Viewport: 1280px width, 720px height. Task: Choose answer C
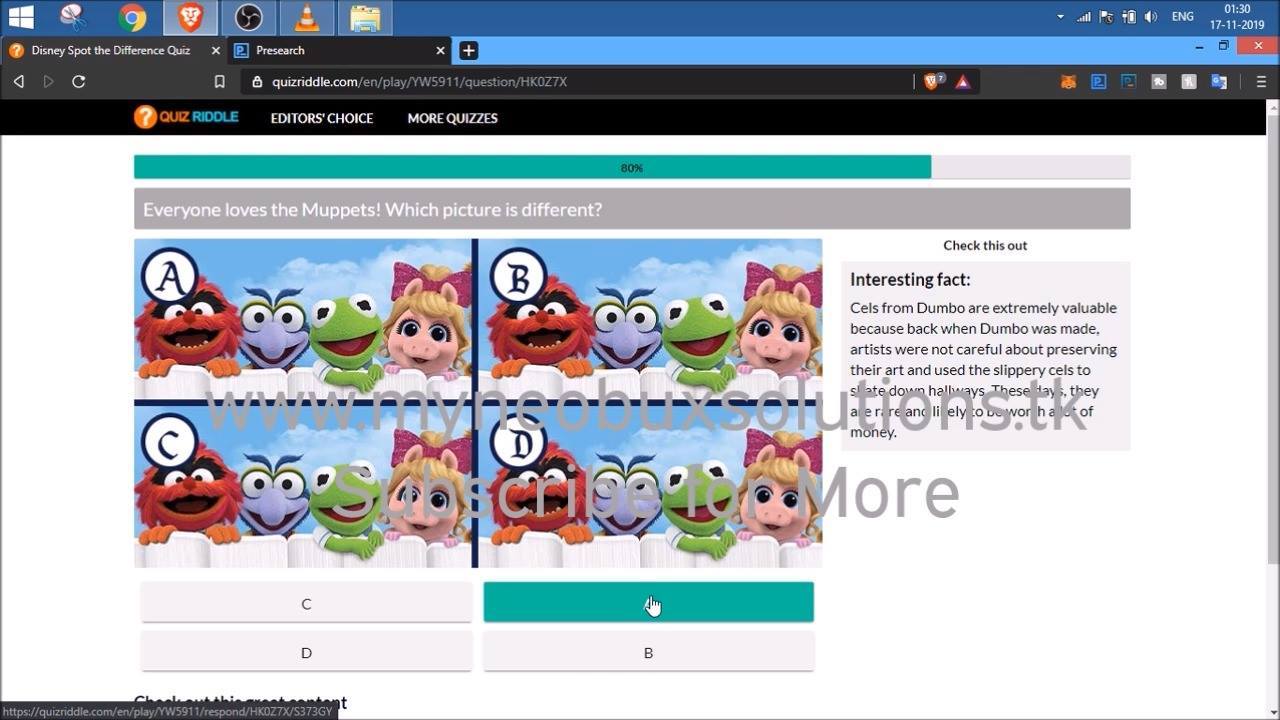pos(306,603)
